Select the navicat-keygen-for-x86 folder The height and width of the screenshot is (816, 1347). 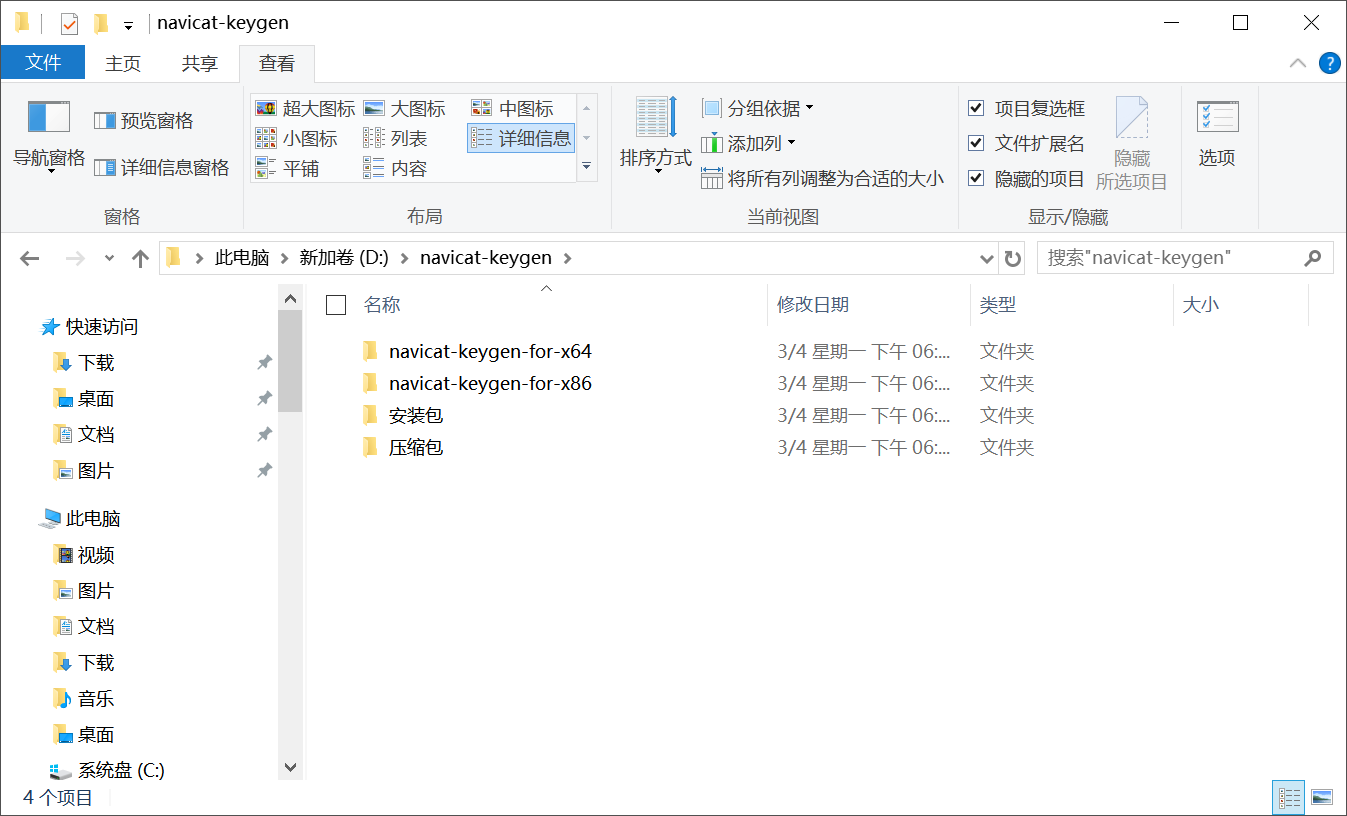[x=490, y=384]
